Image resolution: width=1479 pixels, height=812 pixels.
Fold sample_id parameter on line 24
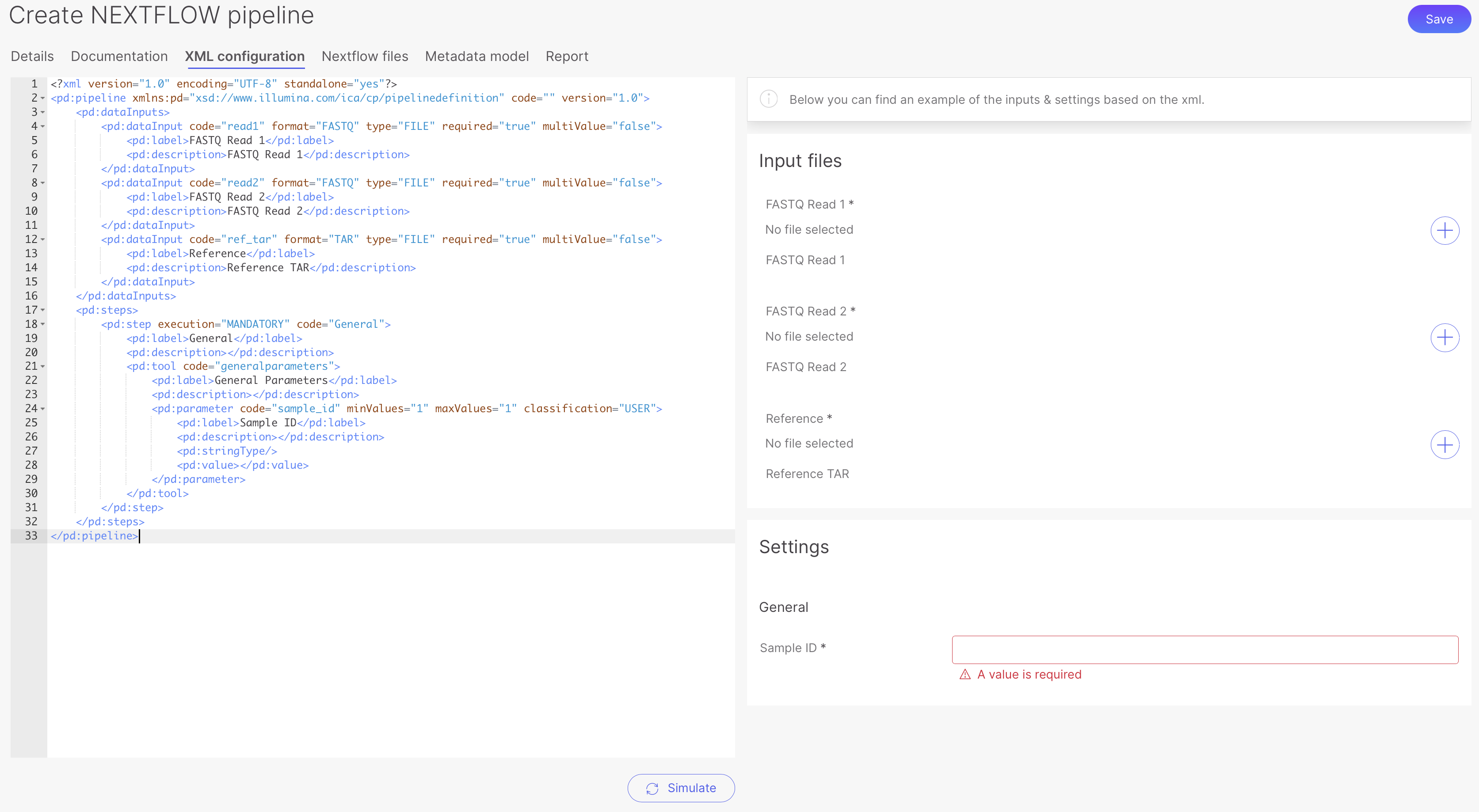point(43,409)
